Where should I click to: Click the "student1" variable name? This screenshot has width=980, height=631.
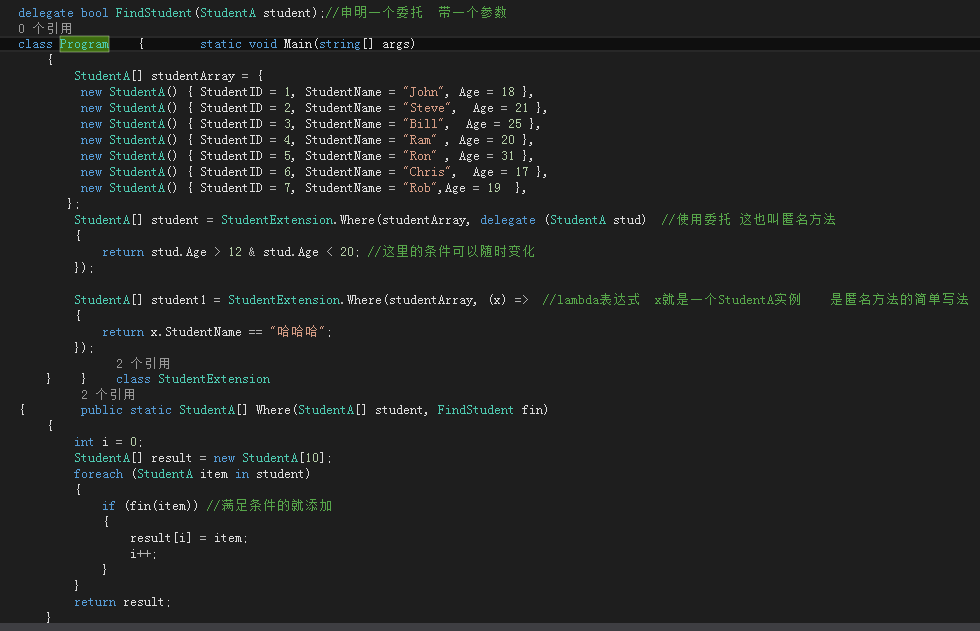[x=178, y=300]
